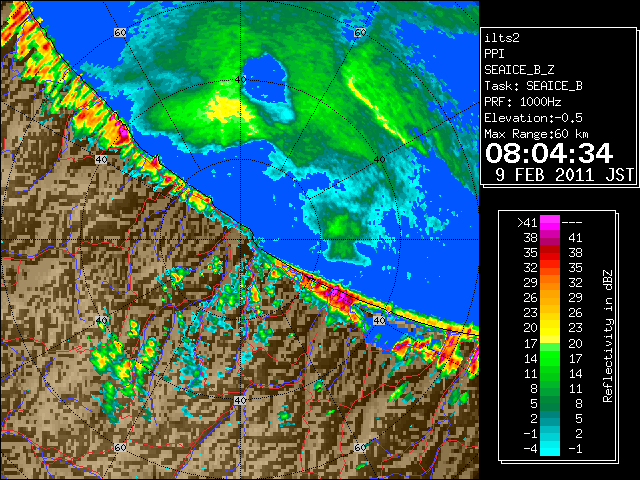The height and width of the screenshot is (480, 640).
Task: Click the "Reflectivity in dBZ" axis label
Action: [608, 336]
